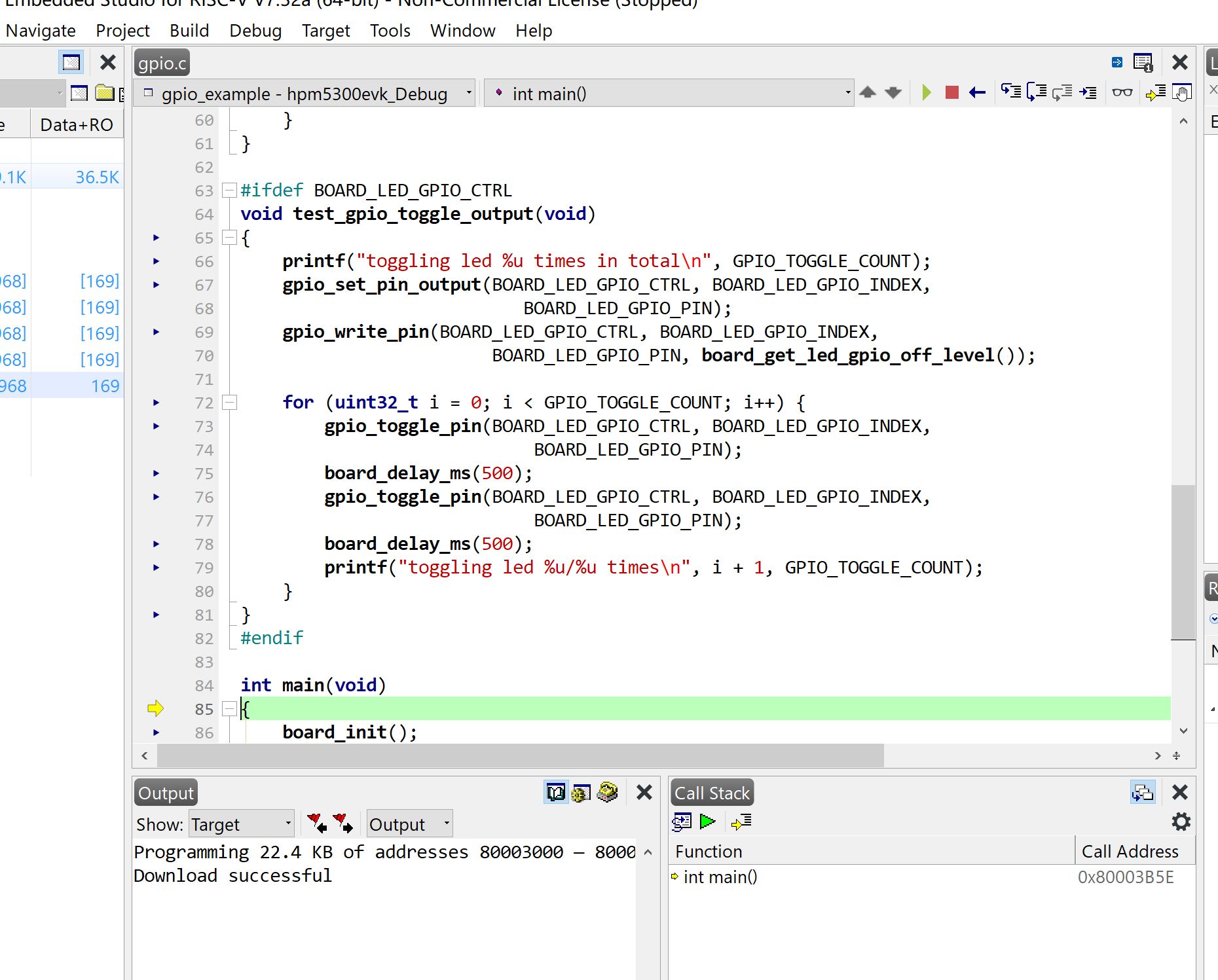The height and width of the screenshot is (980, 1218).
Task: Open the Show: Target dropdown
Action: [x=241, y=824]
